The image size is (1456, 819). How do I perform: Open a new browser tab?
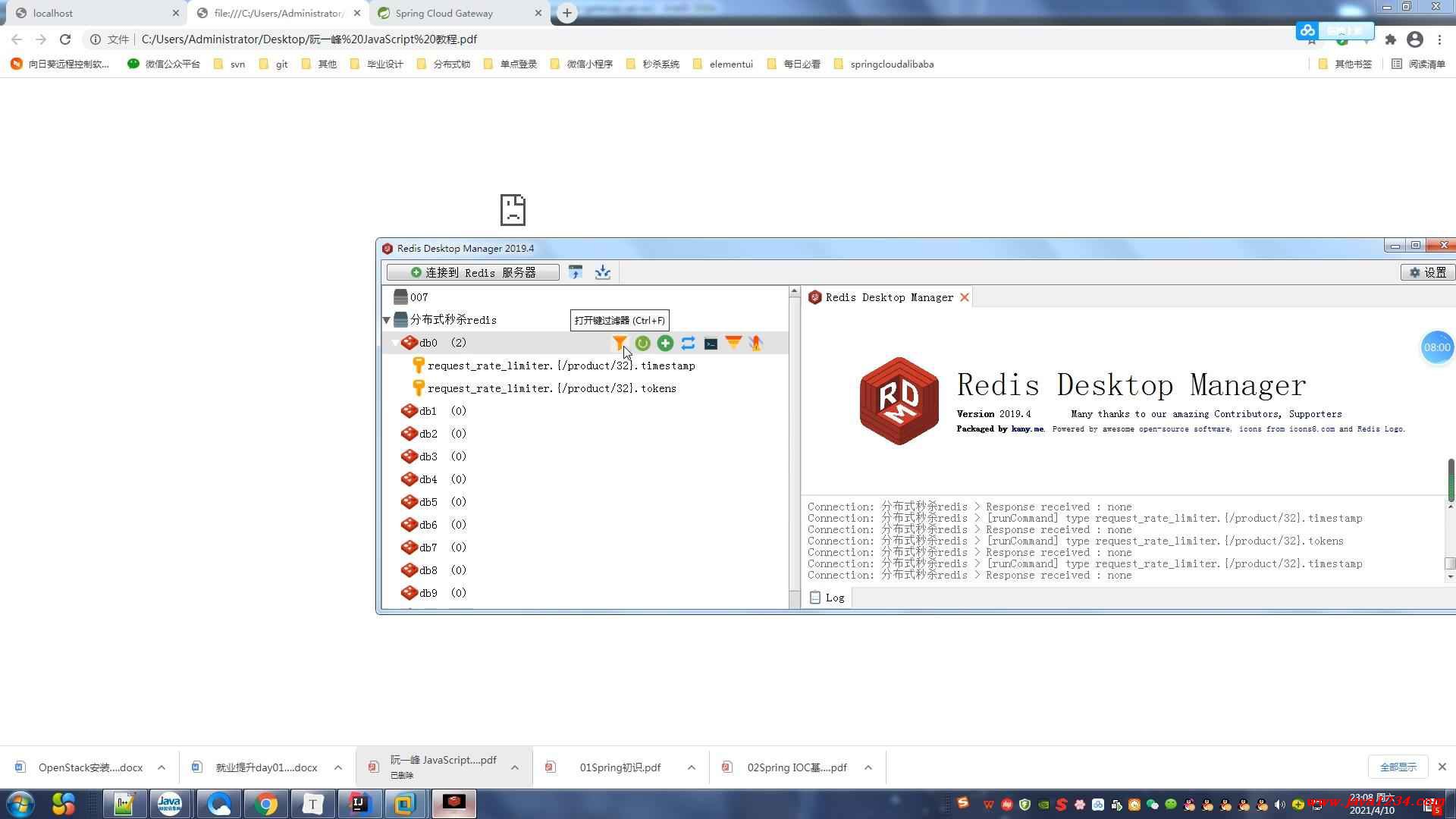[566, 13]
